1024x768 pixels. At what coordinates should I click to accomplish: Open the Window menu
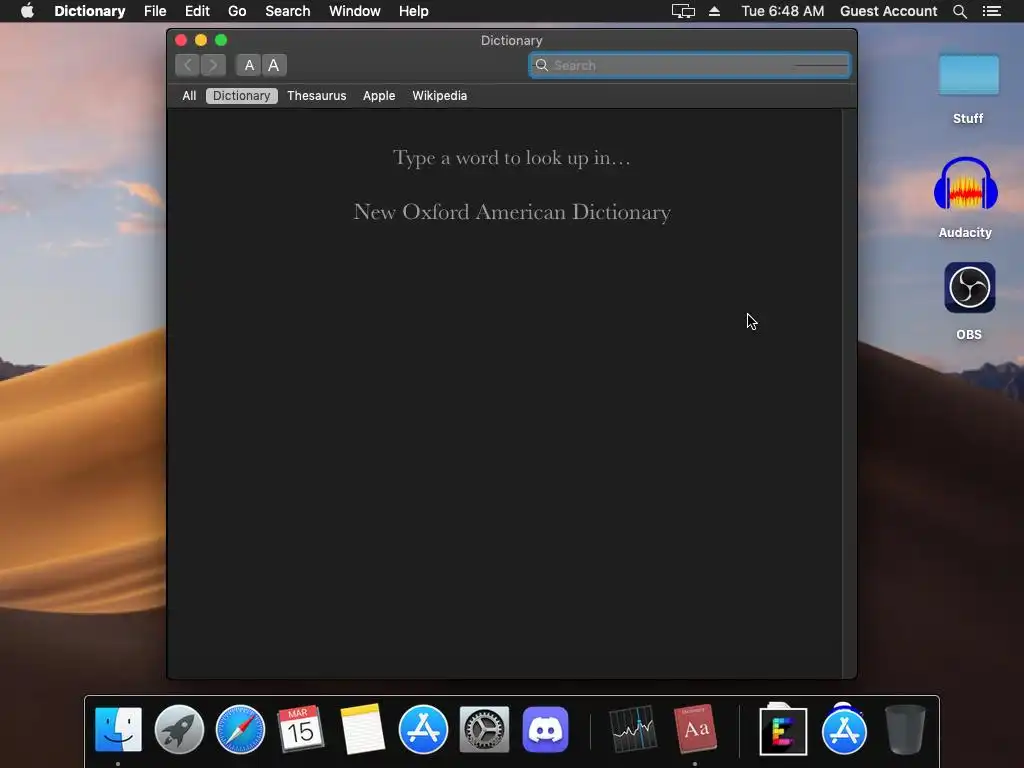click(x=355, y=11)
